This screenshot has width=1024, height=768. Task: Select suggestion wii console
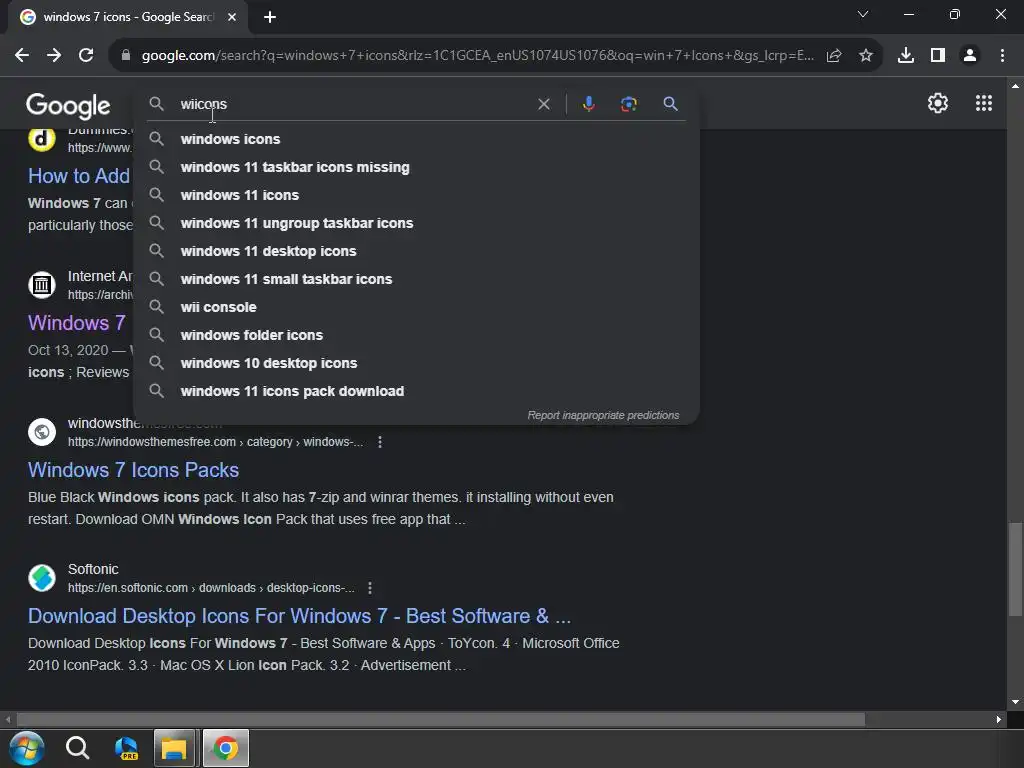[x=416, y=308]
